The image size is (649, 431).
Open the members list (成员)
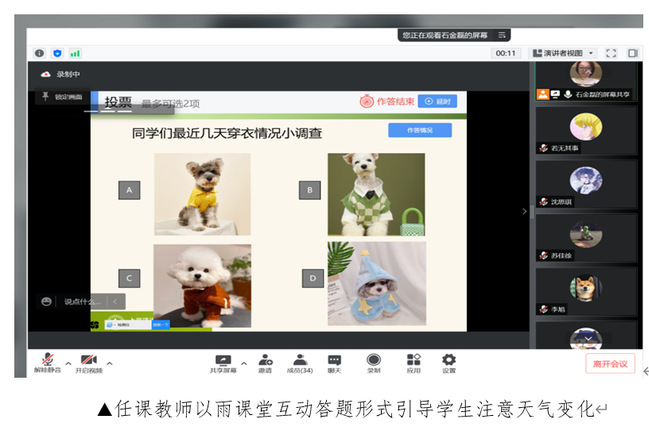click(x=299, y=360)
